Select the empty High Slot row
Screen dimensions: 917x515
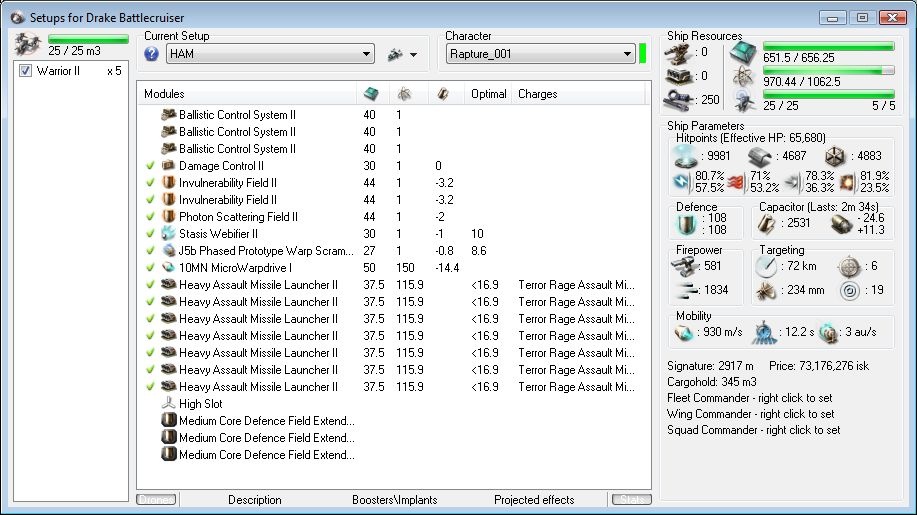tap(200, 404)
